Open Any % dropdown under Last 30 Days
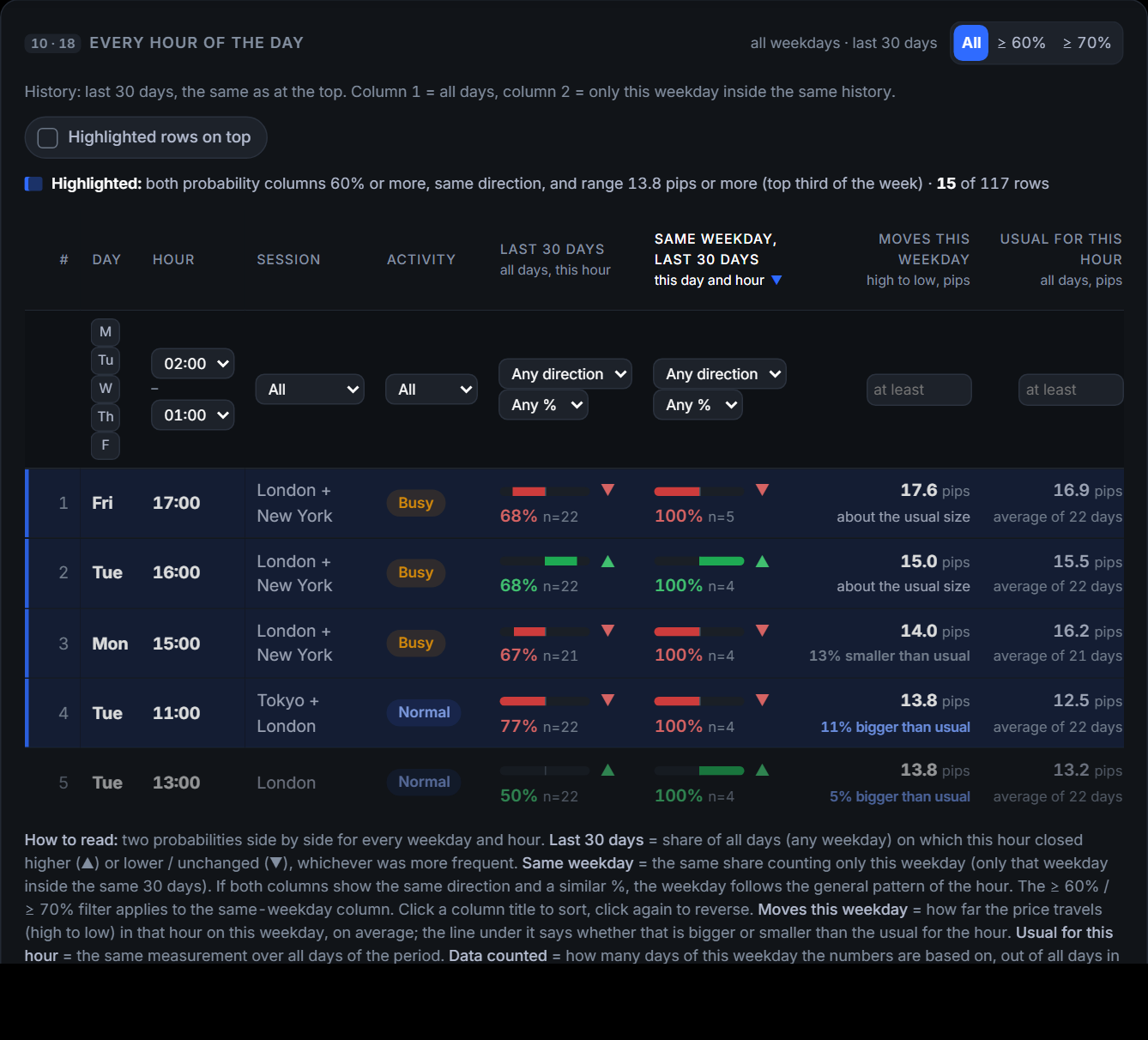The image size is (1148, 1040). [x=543, y=405]
